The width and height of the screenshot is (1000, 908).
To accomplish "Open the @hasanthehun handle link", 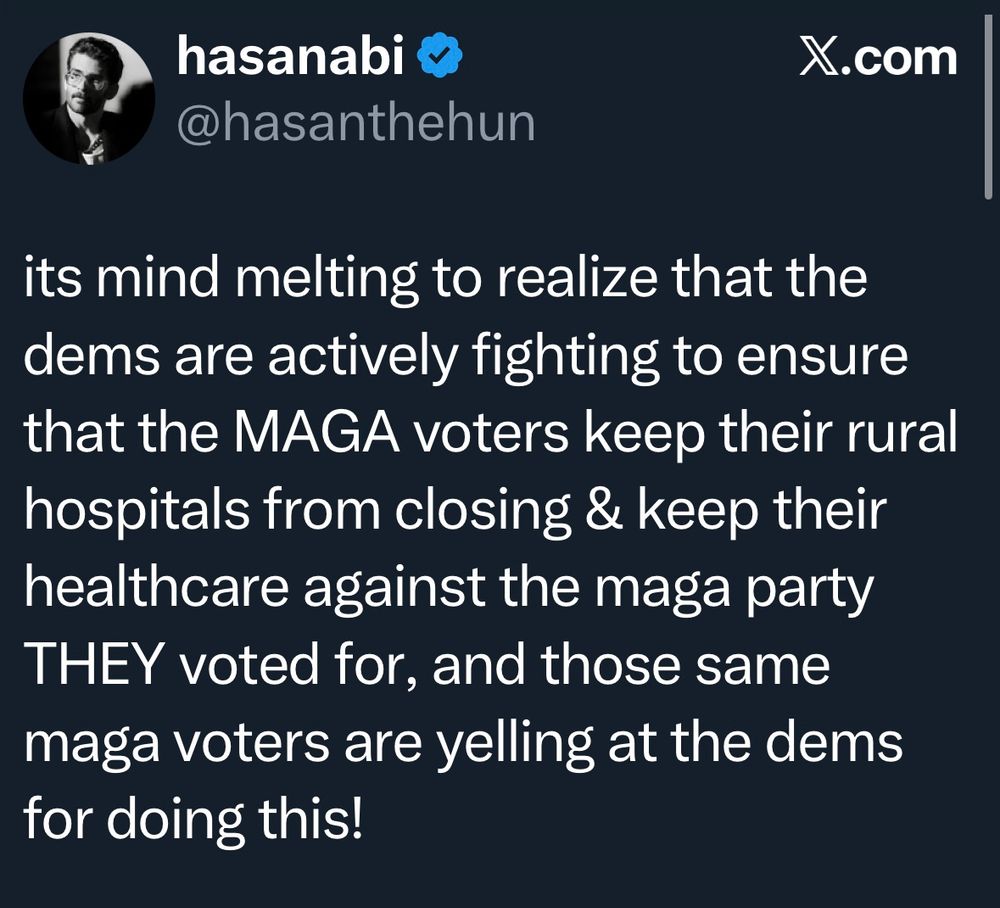I will [355, 123].
